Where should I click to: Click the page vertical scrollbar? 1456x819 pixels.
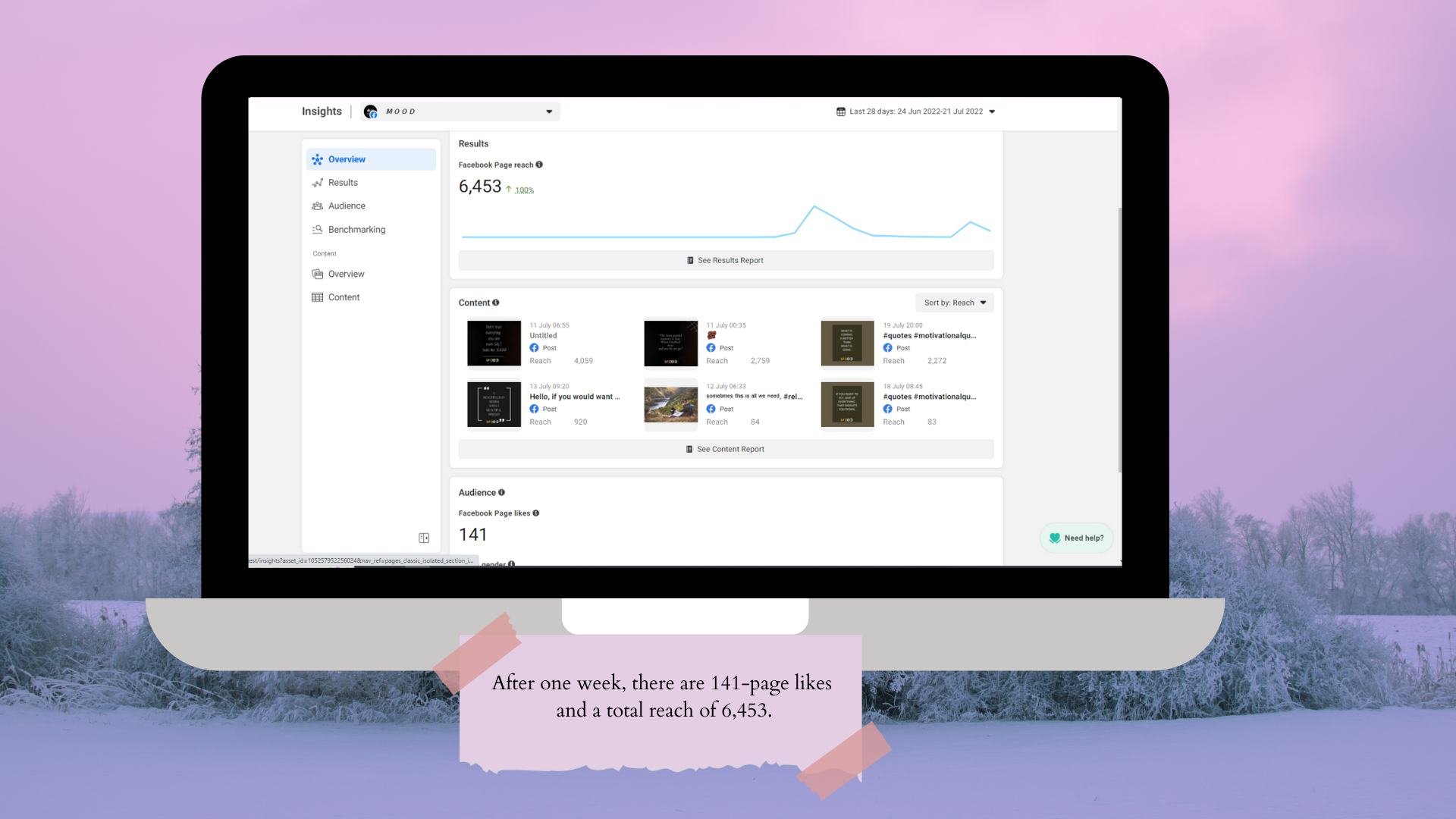[1119, 341]
